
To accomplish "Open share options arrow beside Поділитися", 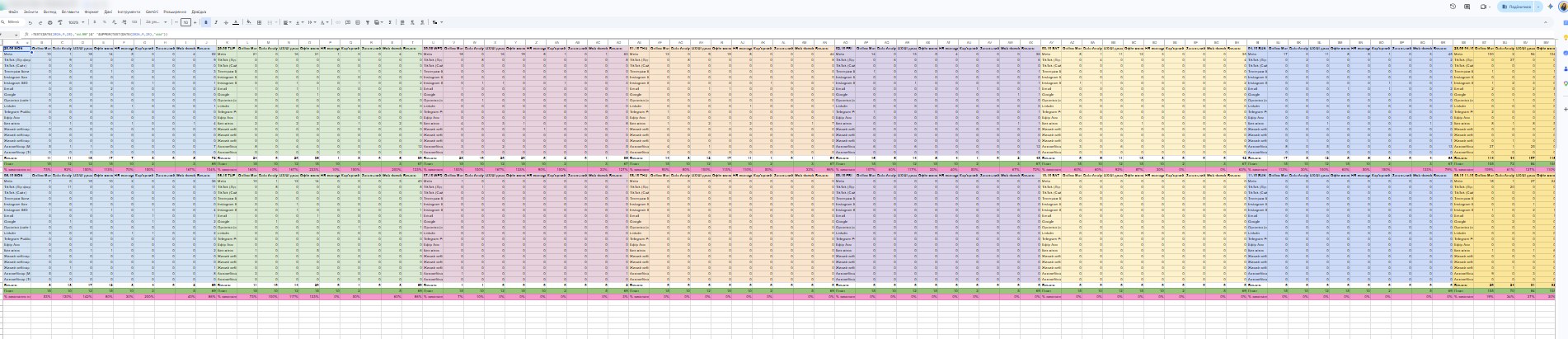I will pos(1538,7).
